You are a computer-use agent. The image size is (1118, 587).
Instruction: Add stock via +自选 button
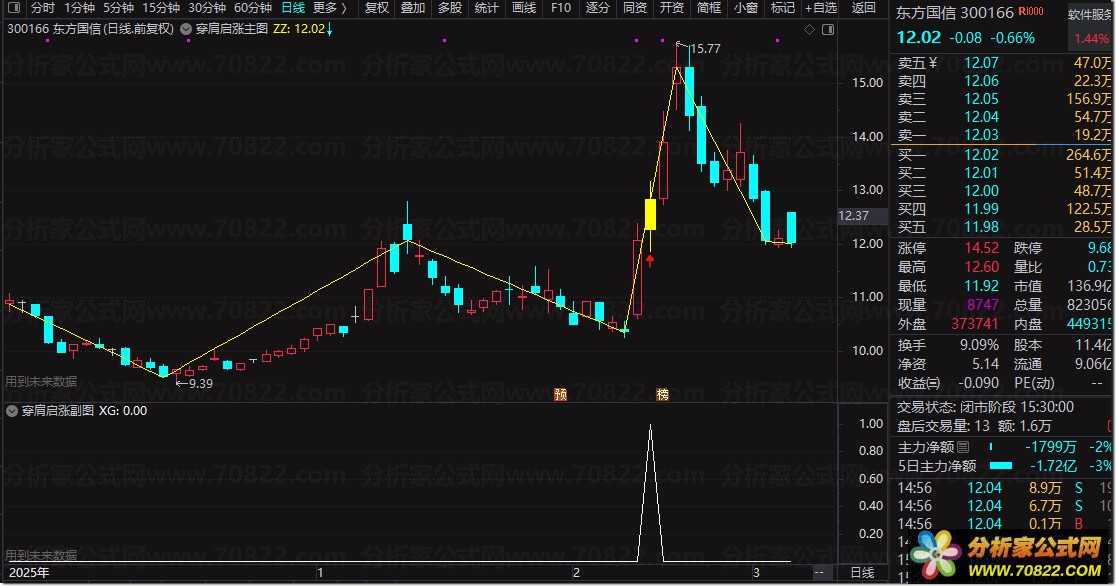point(821,8)
